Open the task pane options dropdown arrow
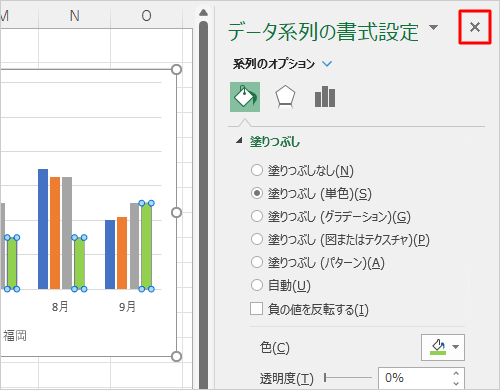The image size is (500, 390). (x=433, y=27)
